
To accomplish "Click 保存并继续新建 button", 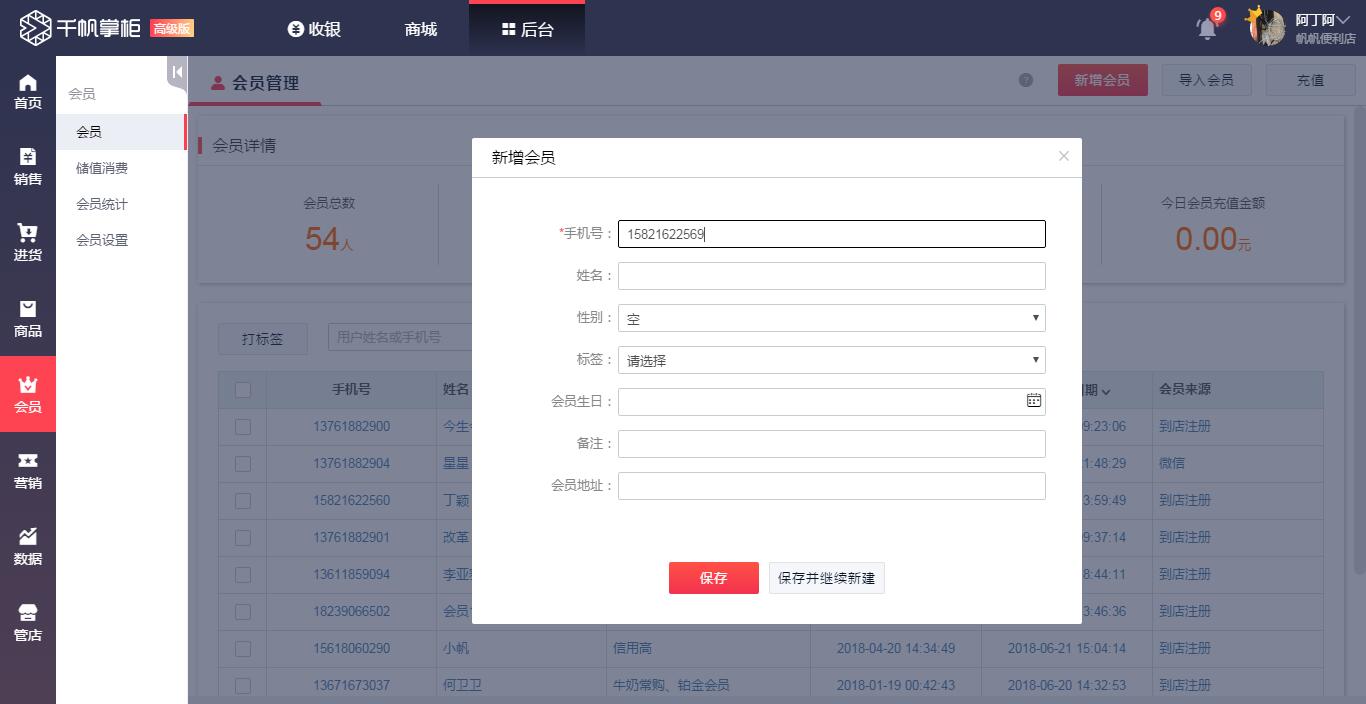I will [x=826, y=578].
